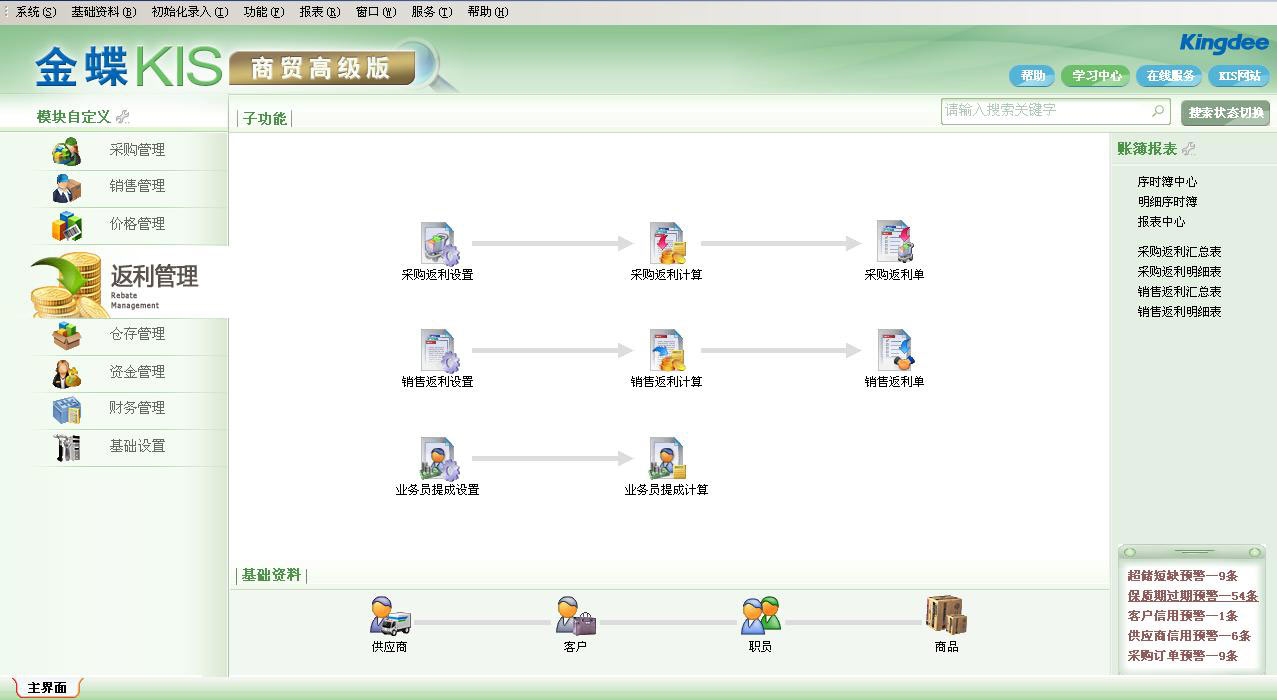1277x700 pixels.
Task: Click the wrench icon beside 账簿报表
Action: [x=1188, y=149]
